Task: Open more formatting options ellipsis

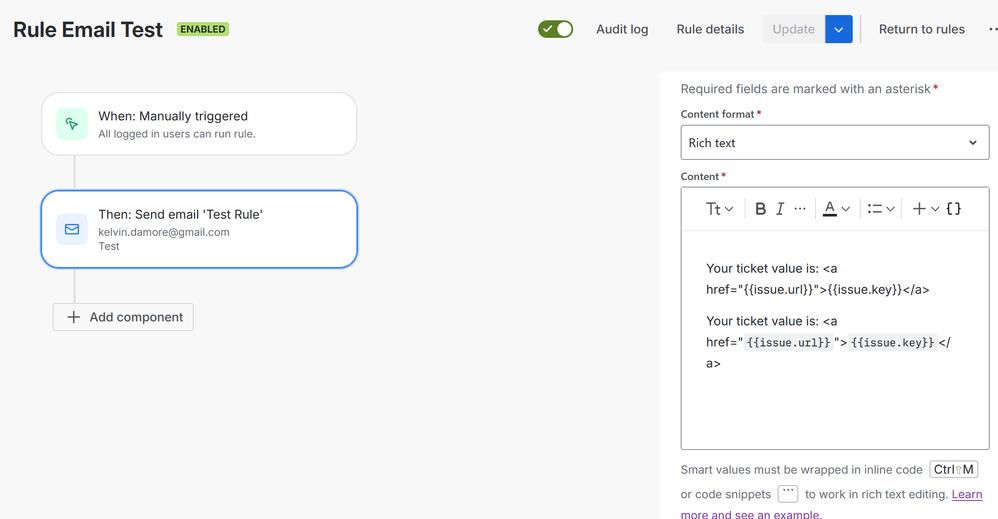Action: point(800,209)
